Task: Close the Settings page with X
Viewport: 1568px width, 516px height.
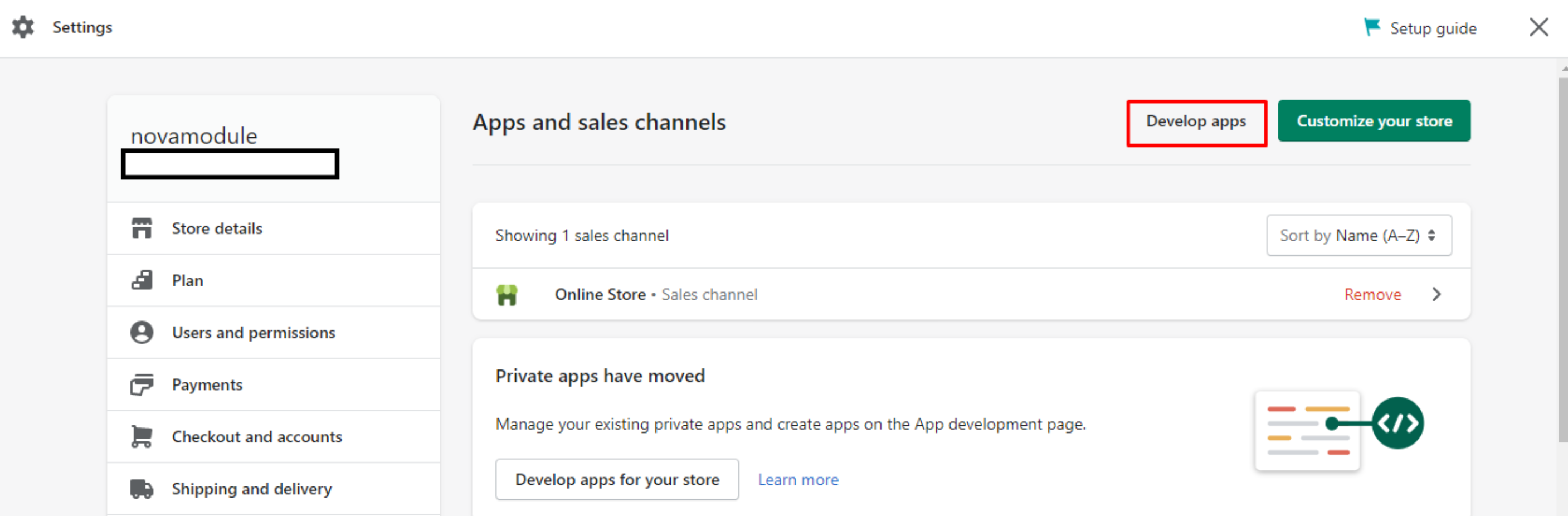Action: (1538, 27)
